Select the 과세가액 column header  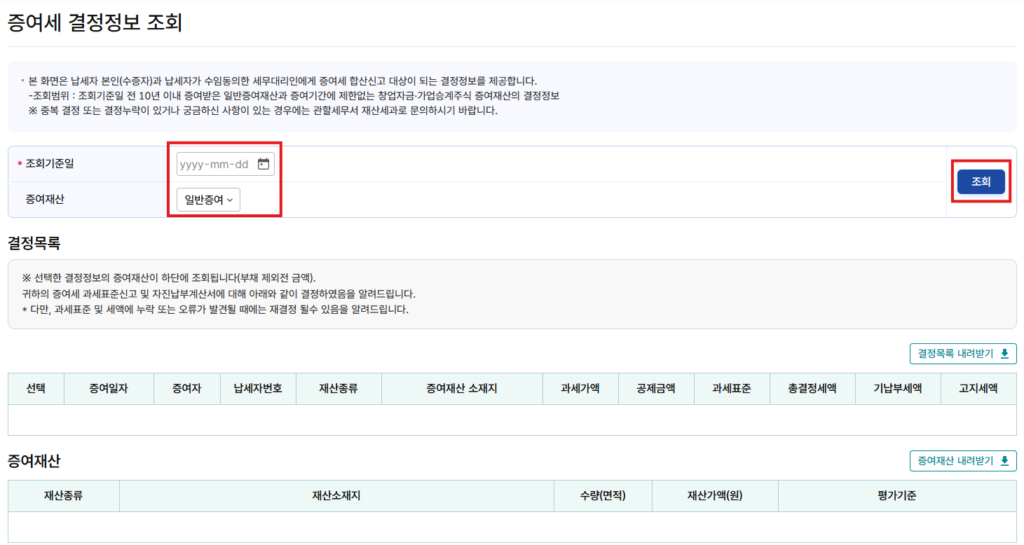click(x=580, y=388)
